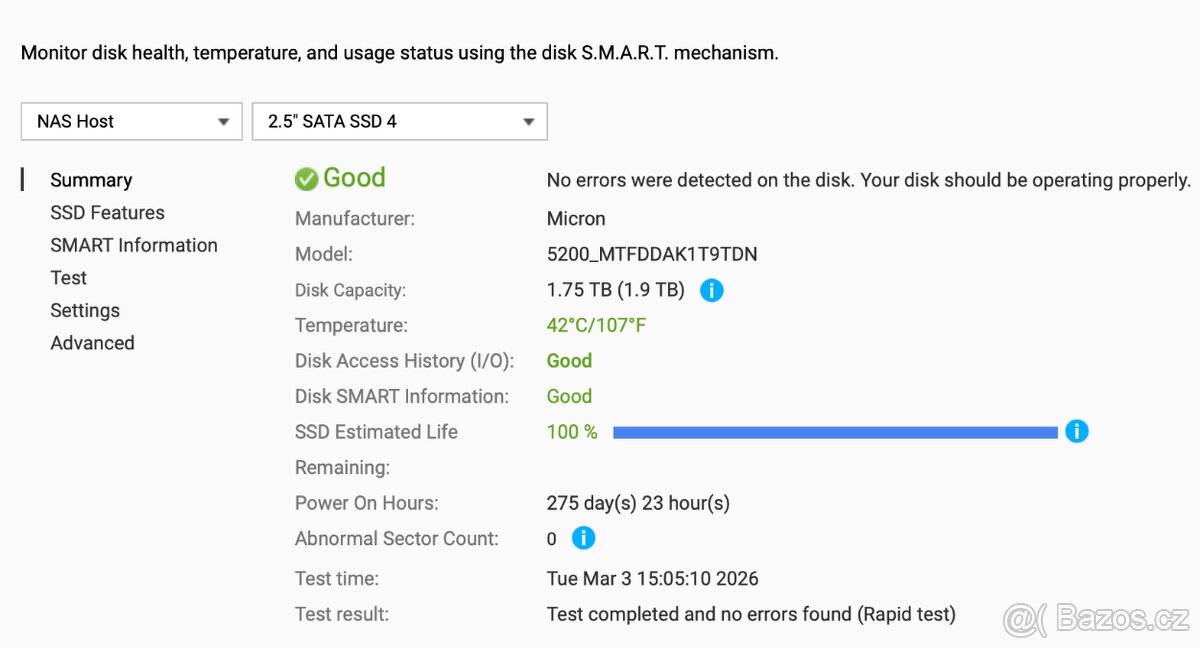Click the green Good status checkmark icon
This screenshot has width=1200, height=648.
[306, 178]
